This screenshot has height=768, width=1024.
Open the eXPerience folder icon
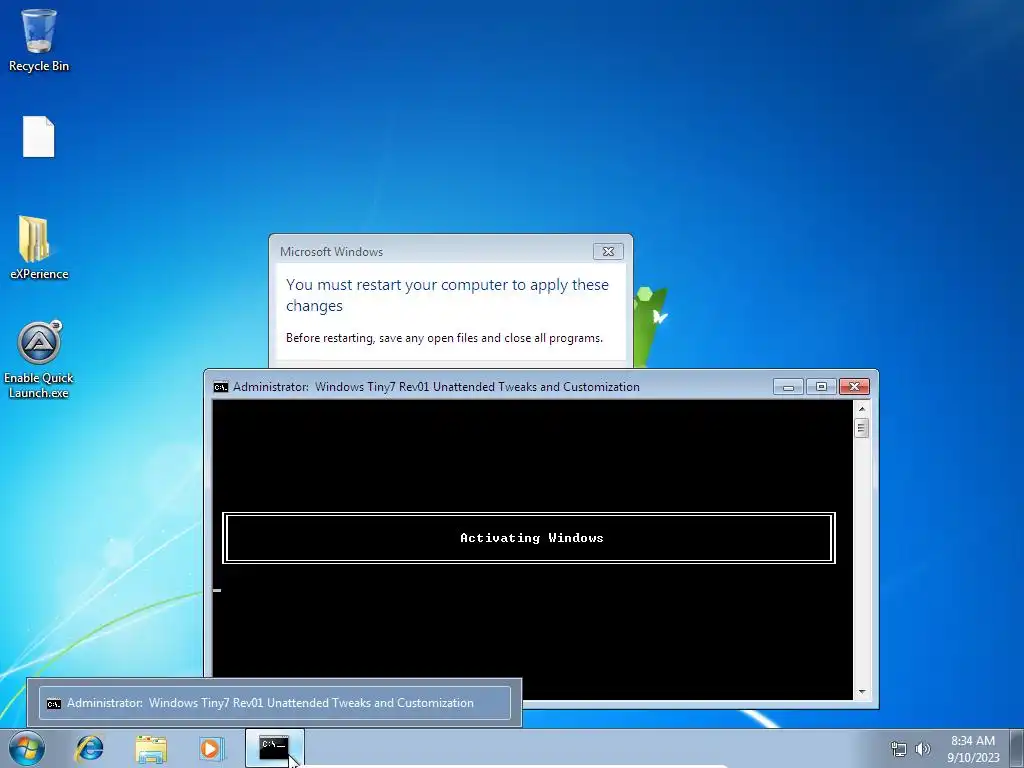point(39,248)
